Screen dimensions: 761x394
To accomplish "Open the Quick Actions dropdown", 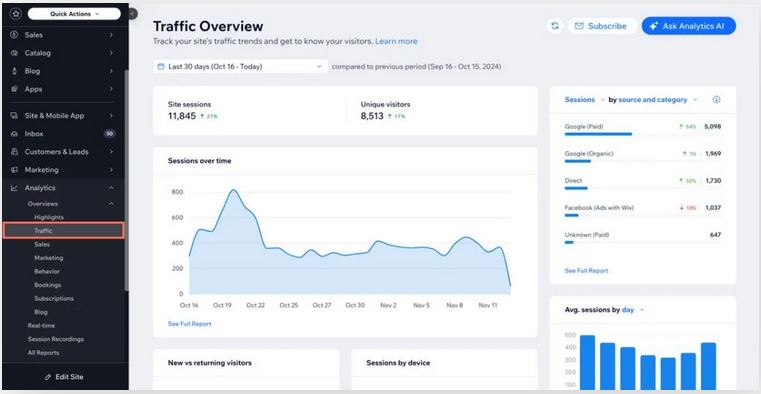I will [x=74, y=14].
